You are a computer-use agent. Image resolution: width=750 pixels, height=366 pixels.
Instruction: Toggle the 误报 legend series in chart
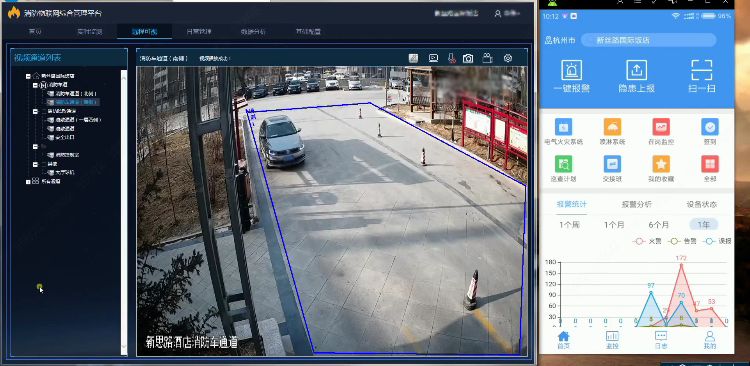coord(718,242)
